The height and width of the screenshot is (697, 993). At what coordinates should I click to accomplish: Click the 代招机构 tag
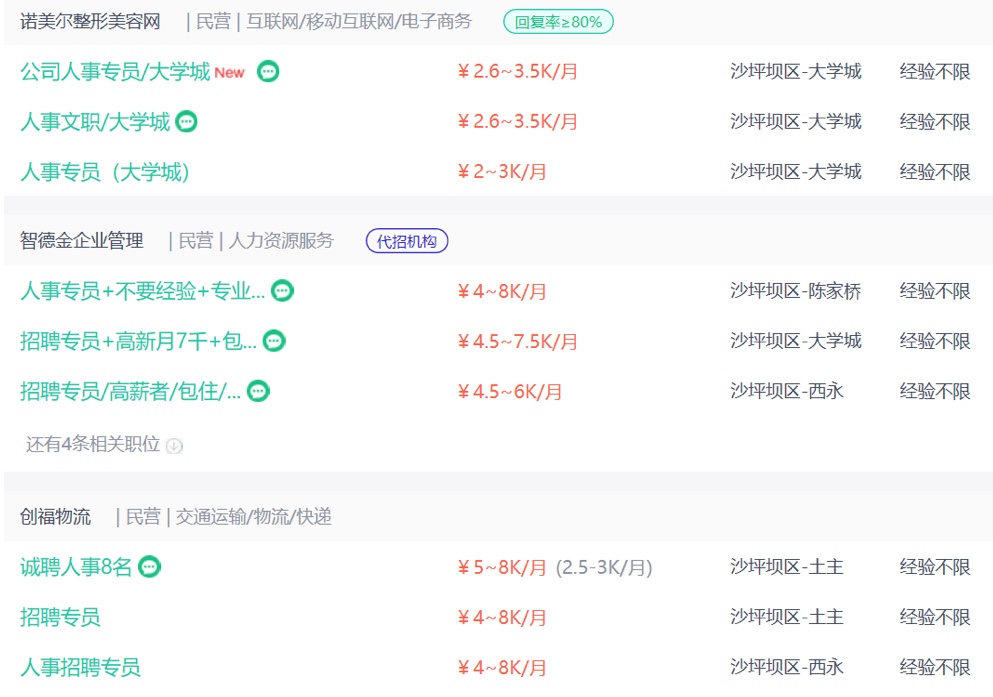[407, 241]
